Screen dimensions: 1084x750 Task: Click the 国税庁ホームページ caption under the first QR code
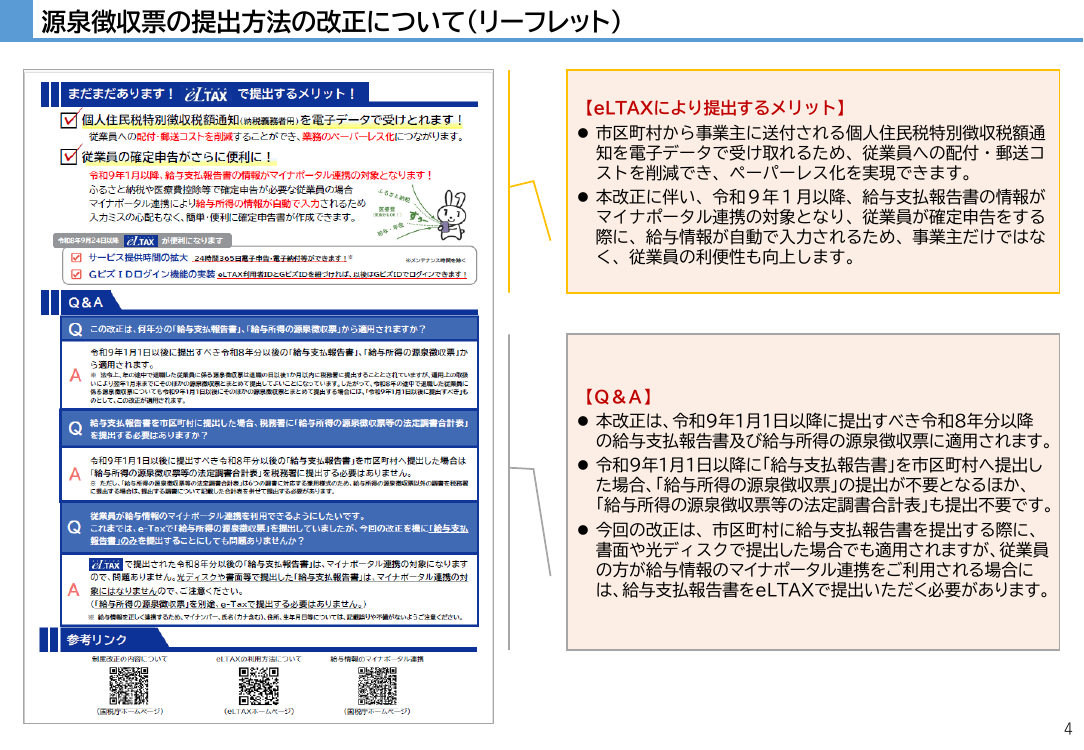tap(130, 711)
